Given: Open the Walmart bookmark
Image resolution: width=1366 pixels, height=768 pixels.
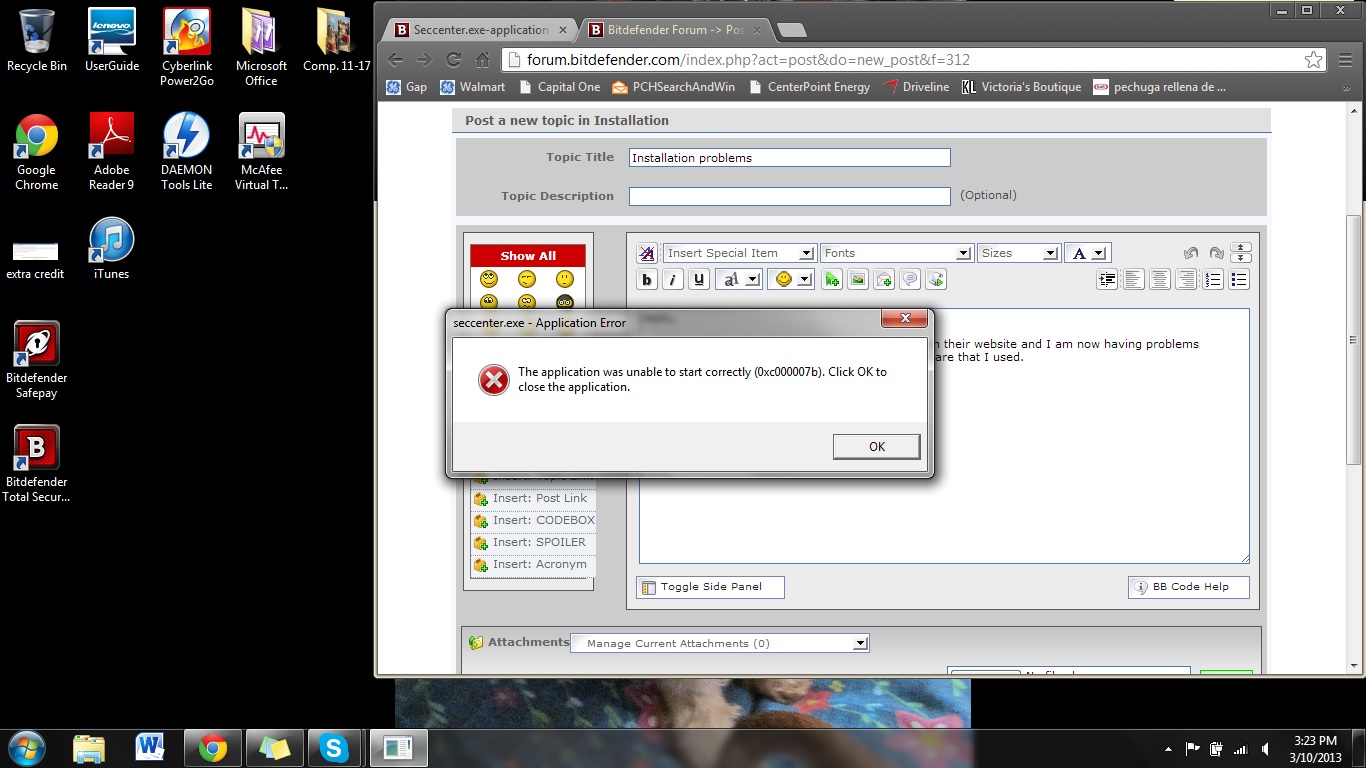Looking at the screenshot, I should 472,87.
